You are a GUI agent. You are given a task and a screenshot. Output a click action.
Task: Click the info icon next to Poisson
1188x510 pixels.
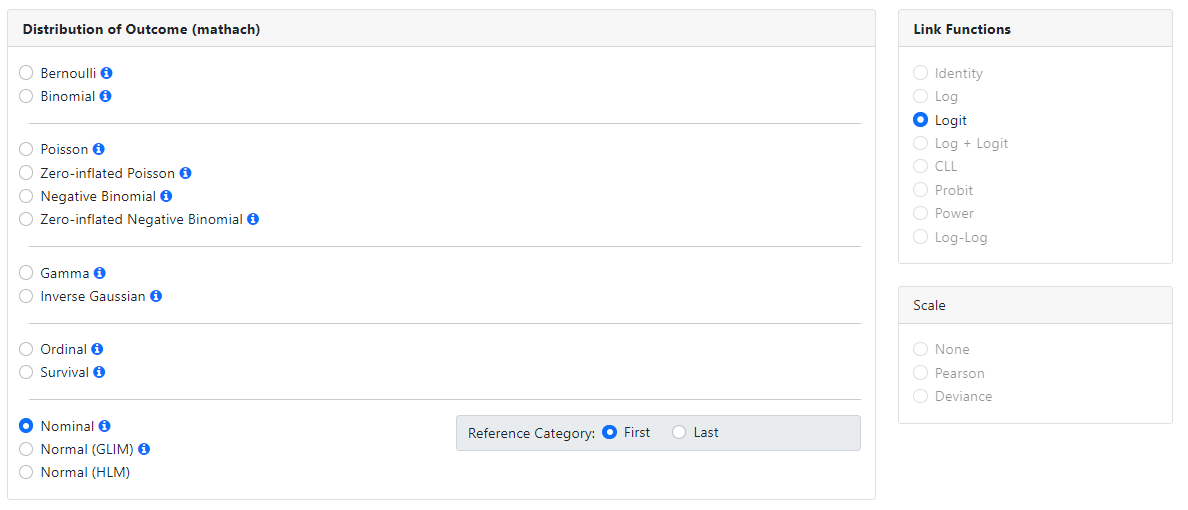(x=99, y=149)
